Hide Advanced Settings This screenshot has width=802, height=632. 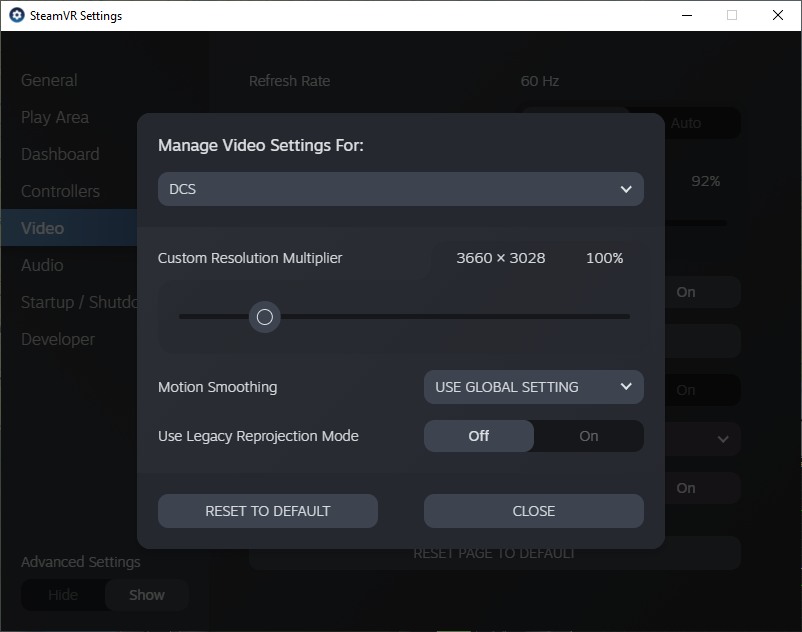tap(63, 595)
